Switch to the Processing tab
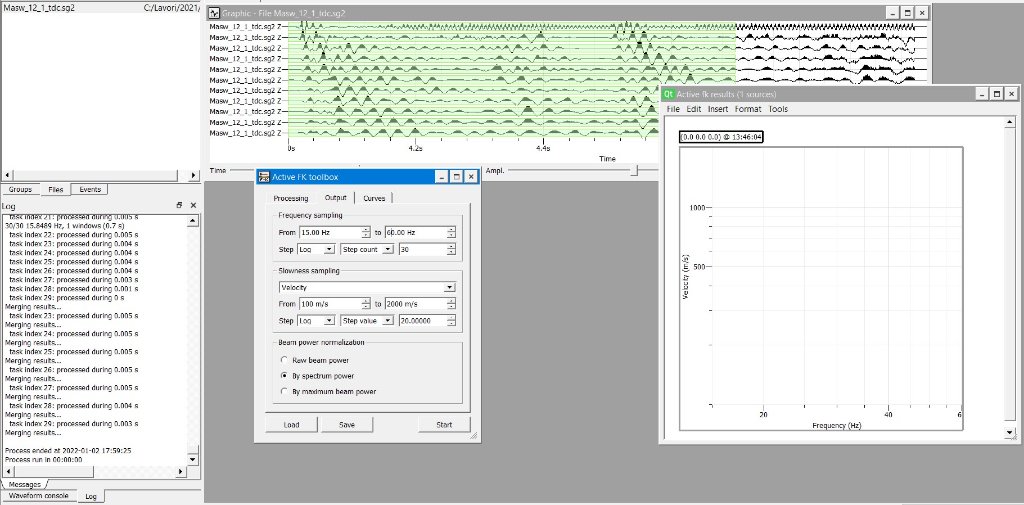1024x505 pixels. click(x=291, y=198)
